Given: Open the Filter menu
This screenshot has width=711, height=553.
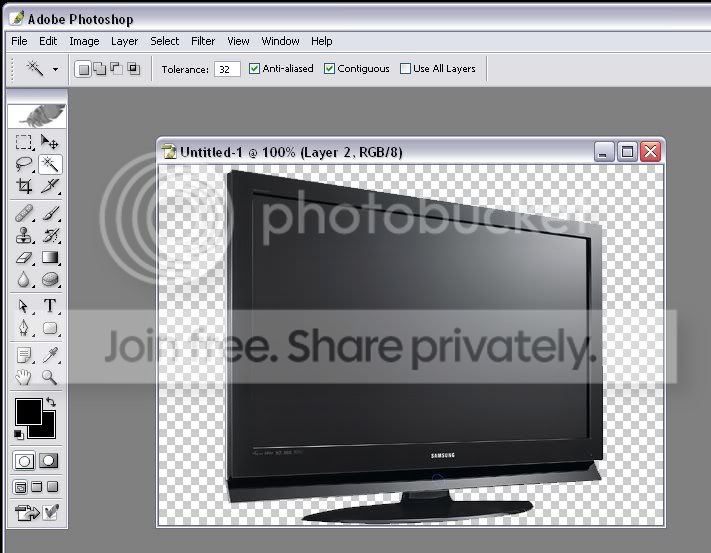Looking at the screenshot, I should tap(203, 41).
